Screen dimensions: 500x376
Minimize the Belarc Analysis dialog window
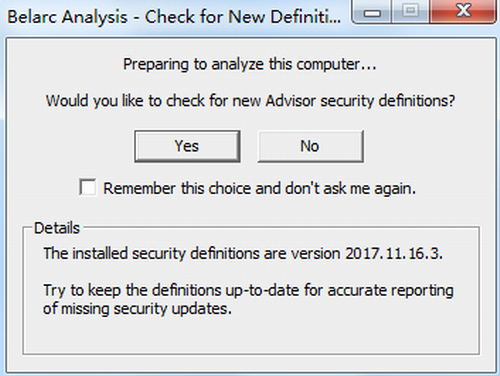pos(372,12)
